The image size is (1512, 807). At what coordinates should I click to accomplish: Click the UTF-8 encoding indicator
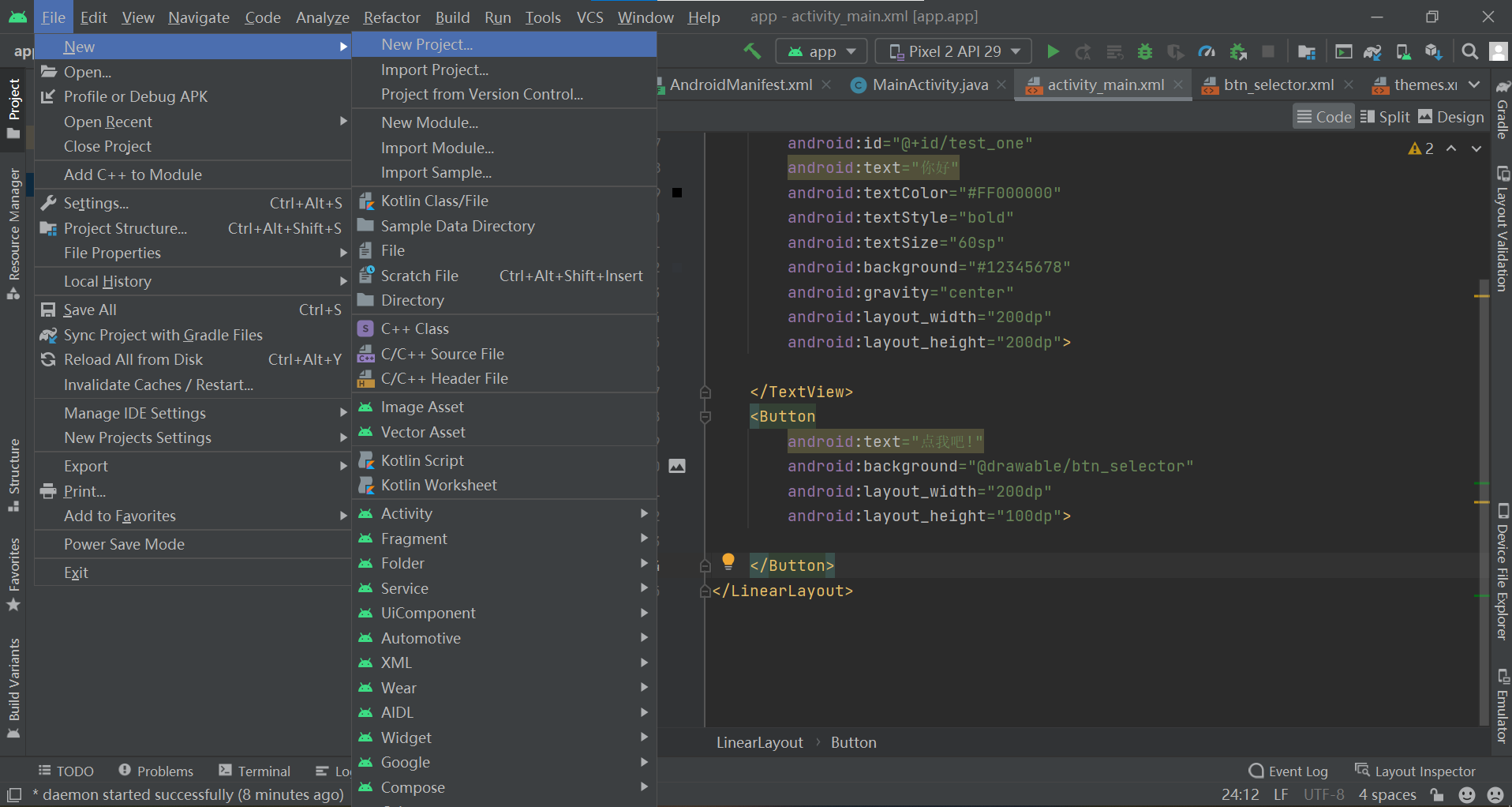click(x=1323, y=794)
